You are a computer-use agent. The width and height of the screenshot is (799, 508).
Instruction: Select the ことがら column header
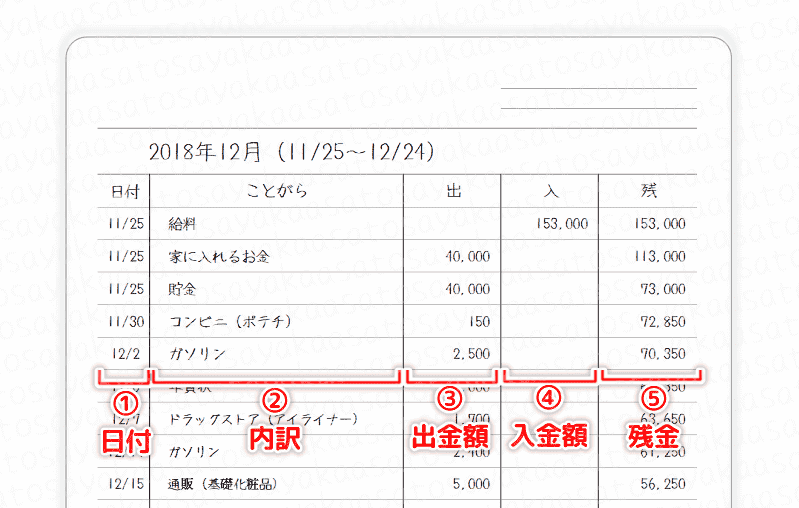[x=277, y=191]
